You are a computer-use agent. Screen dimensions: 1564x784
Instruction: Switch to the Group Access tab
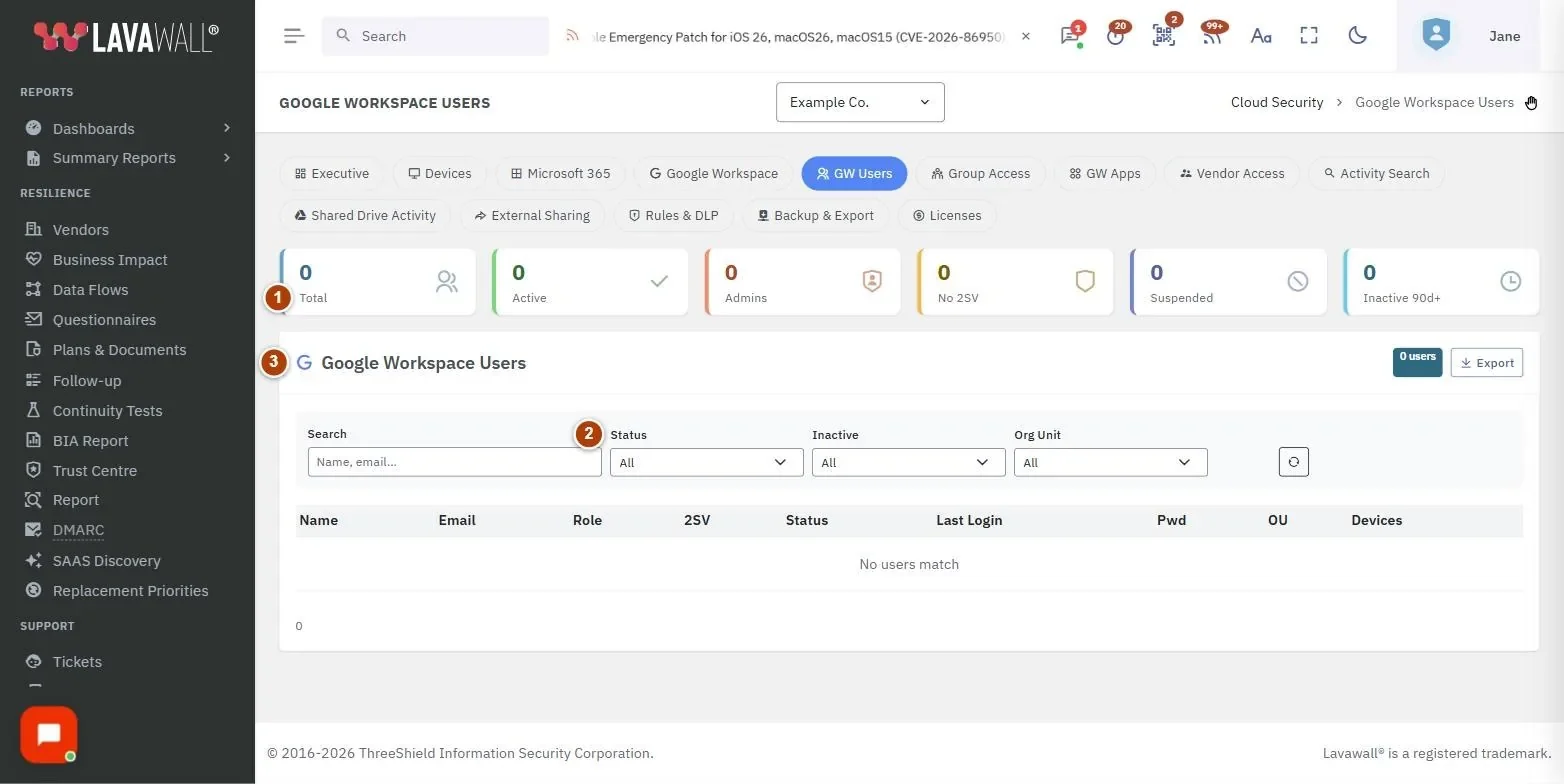pyautogui.click(x=980, y=173)
